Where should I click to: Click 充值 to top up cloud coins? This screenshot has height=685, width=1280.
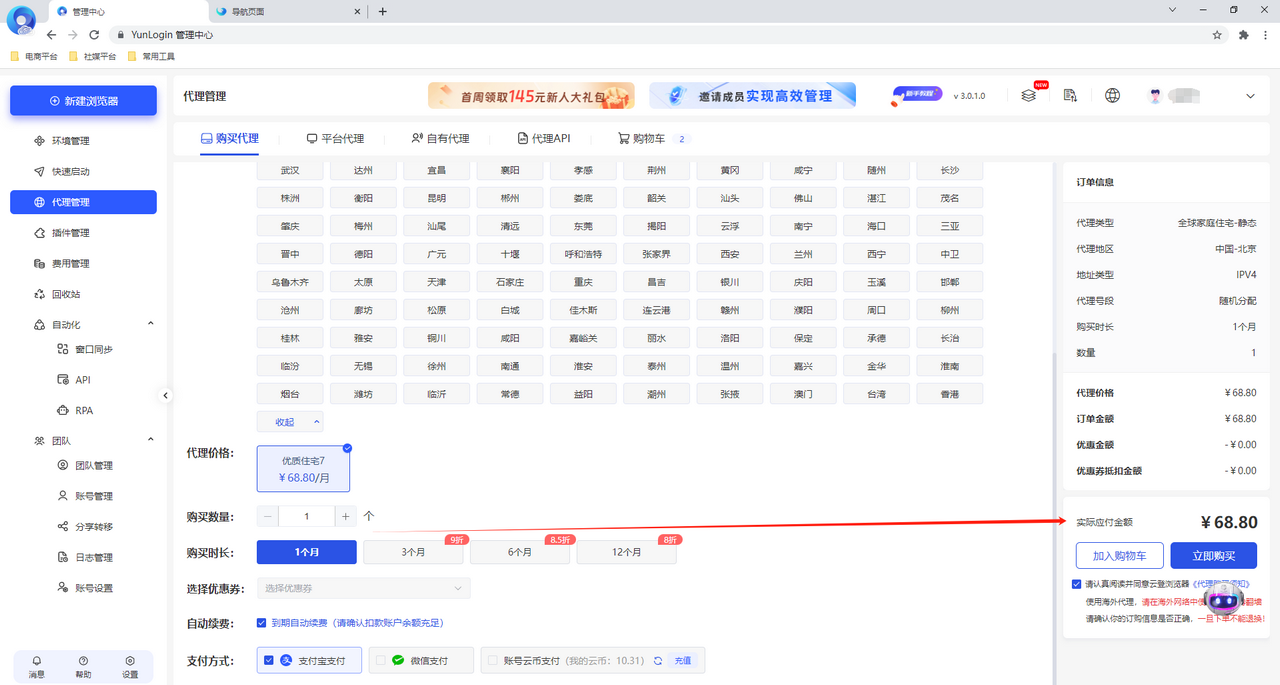coord(682,660)
